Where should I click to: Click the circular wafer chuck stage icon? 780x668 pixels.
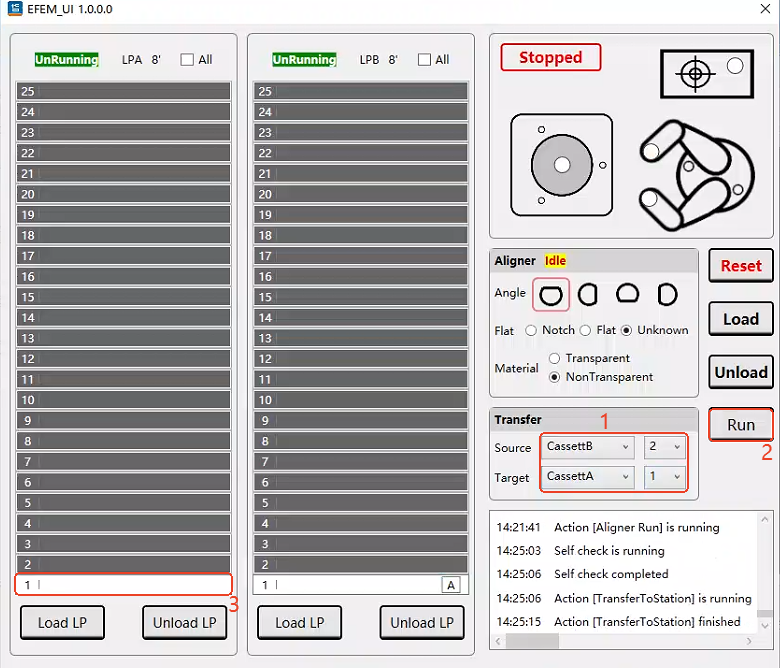click(x=562, y=164)
